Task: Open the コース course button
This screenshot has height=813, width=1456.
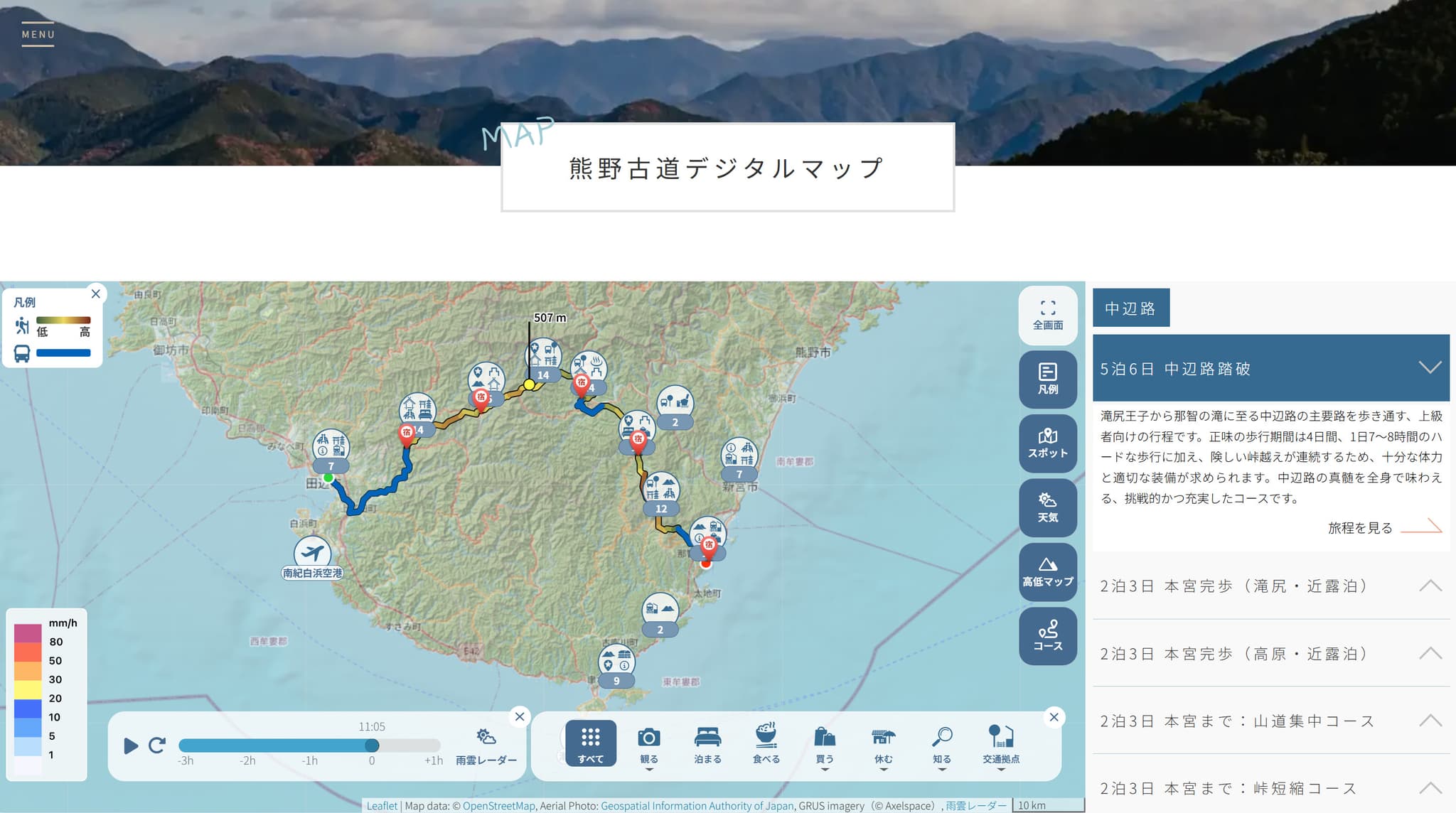Action: 1047,635
